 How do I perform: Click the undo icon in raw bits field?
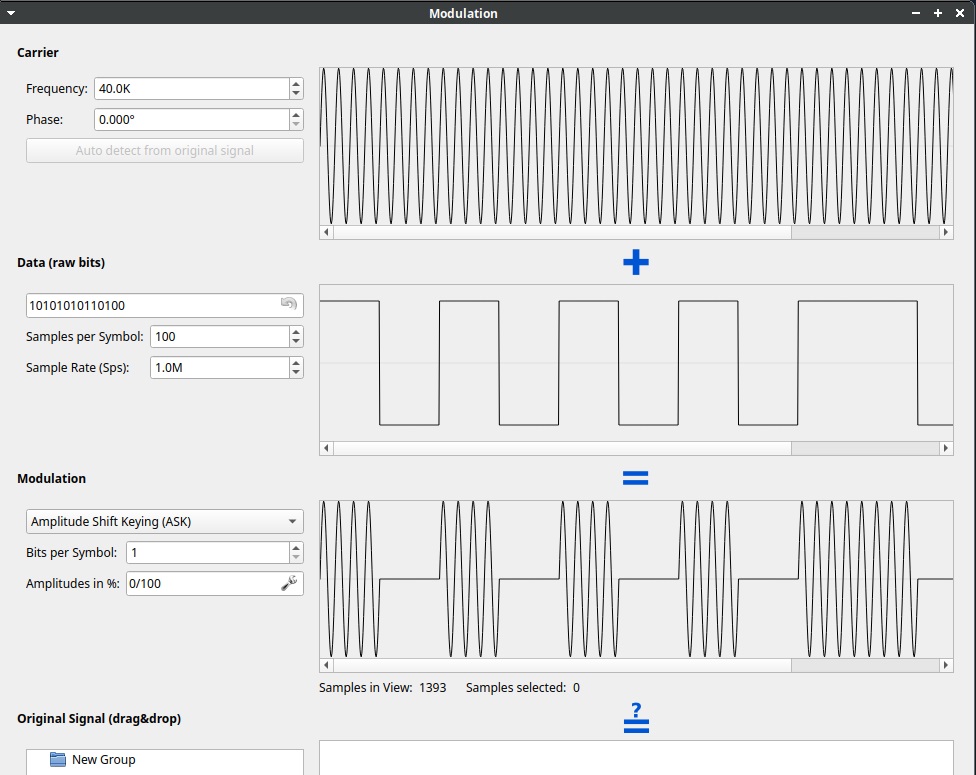(289, 304)
